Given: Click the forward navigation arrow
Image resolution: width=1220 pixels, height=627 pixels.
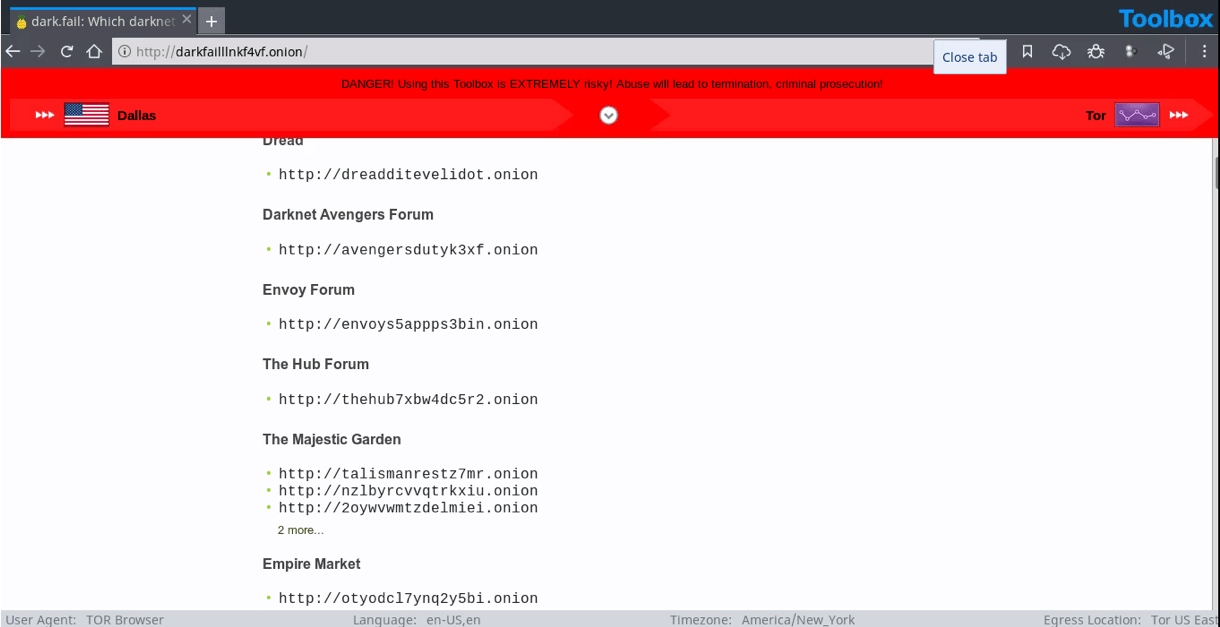Looking at the screenshot, I should [38, 51].
